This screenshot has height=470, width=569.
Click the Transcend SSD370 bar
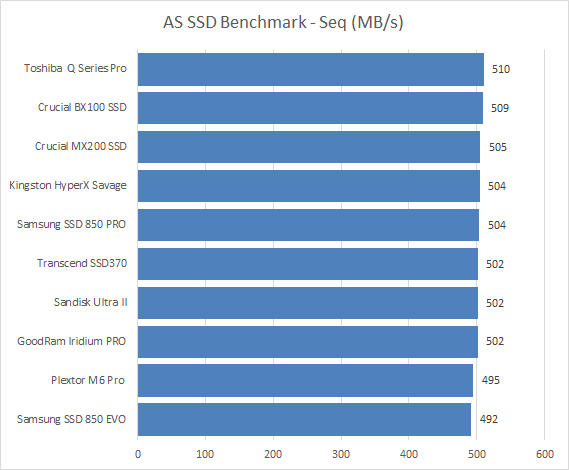coord(308,264)
